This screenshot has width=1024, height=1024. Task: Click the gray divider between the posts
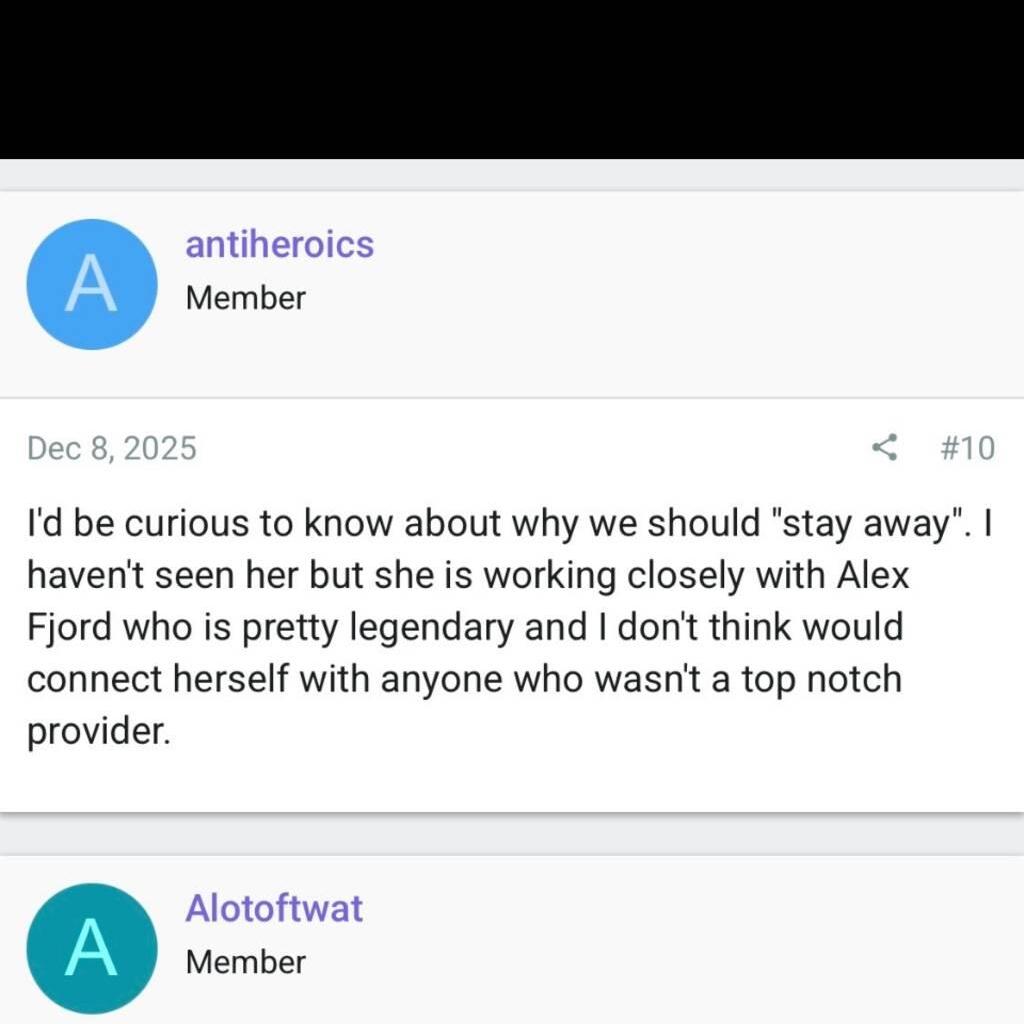pos(512,833)
